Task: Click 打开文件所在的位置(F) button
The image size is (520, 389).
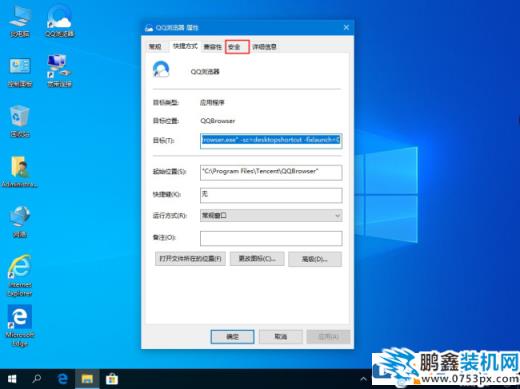Action: click(x=190, y=259)
